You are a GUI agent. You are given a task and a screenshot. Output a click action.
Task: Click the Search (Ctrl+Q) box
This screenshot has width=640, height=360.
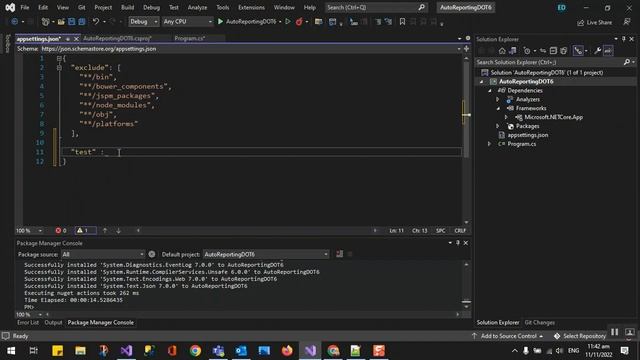[x=376, y=7]
